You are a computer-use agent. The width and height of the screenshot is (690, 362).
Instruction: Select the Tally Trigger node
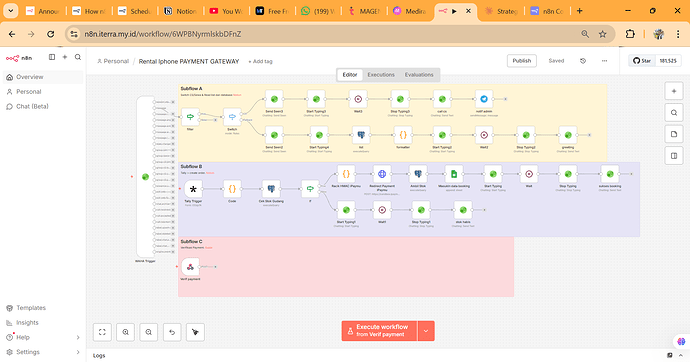coord(193,189)
